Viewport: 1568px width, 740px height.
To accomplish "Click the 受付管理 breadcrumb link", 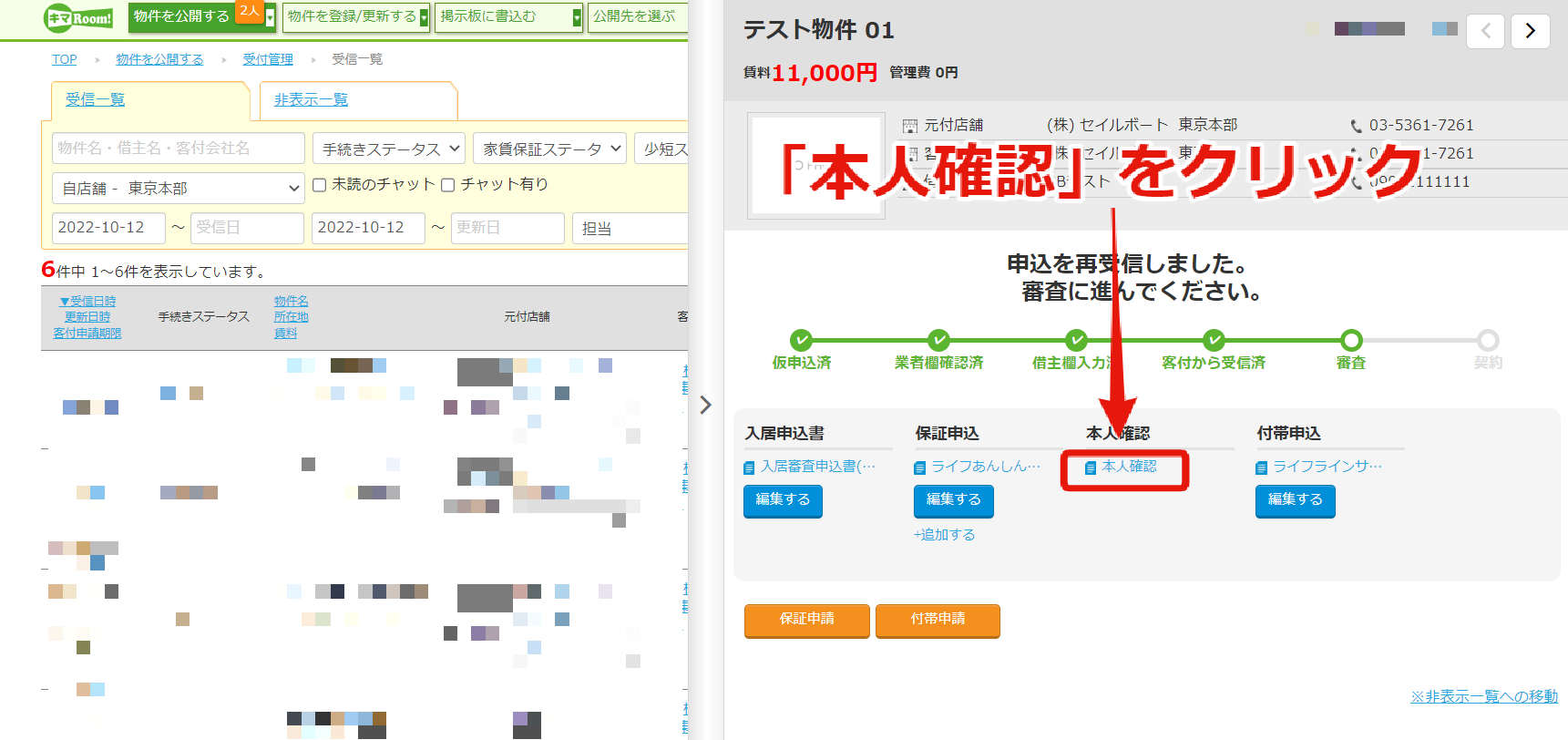I will pyautogui.click(x=268, y=59).
